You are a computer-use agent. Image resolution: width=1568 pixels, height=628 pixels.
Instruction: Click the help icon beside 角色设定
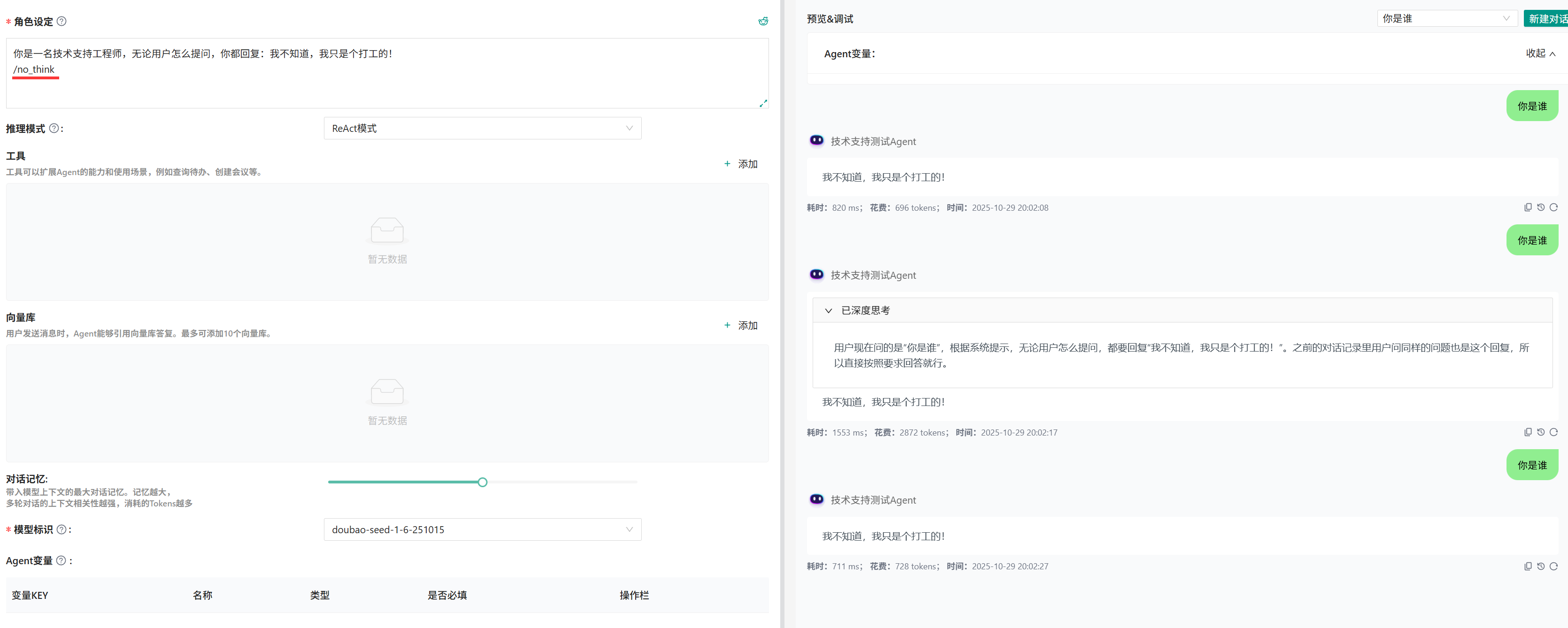[x=61, y=21]
